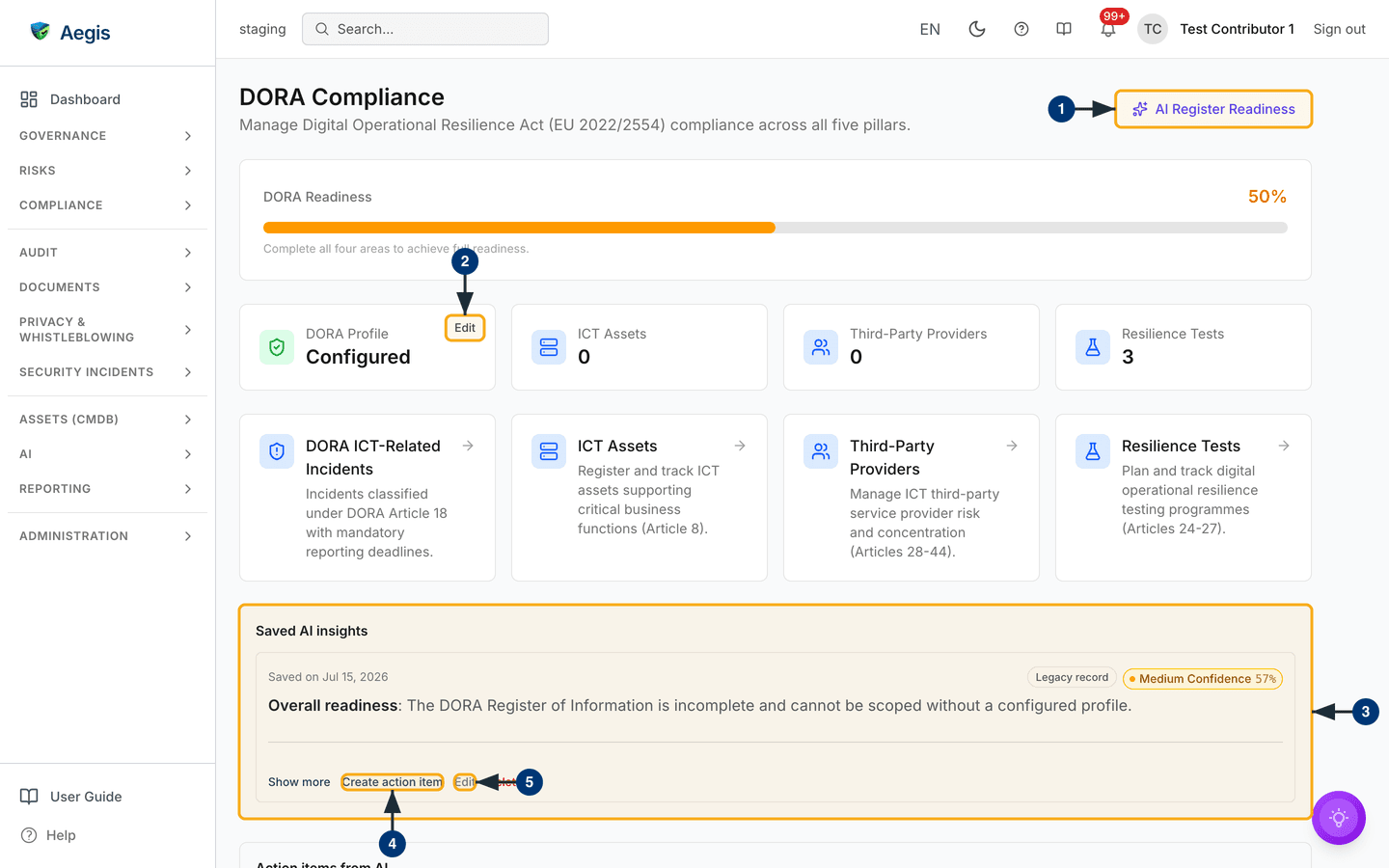Open the notifications bell with 99+ badge
Viewport: 1389px width, 868px height.
click(1108, 29)
